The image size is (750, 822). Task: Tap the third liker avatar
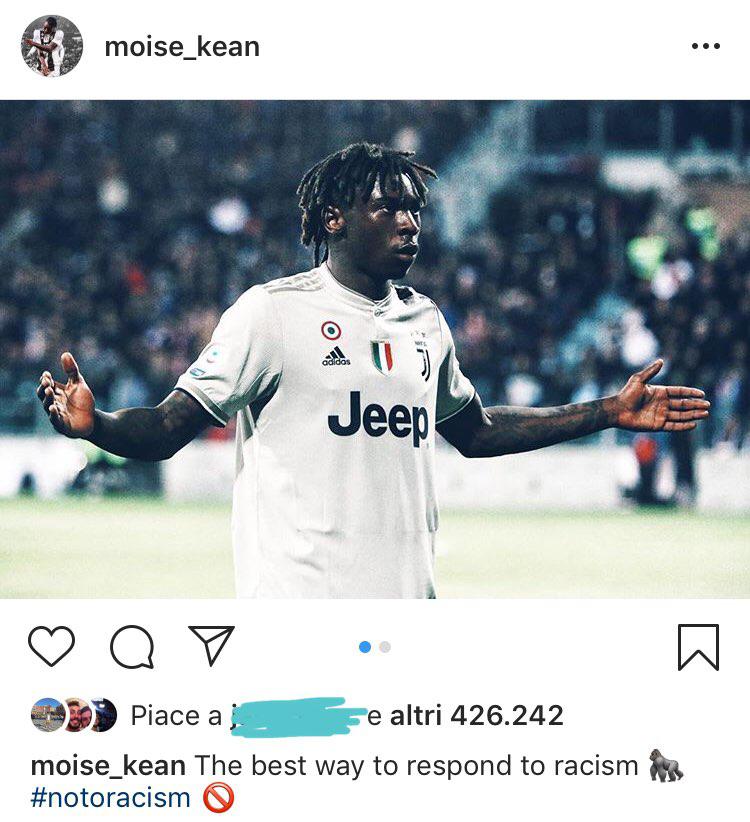coord(104,715)
